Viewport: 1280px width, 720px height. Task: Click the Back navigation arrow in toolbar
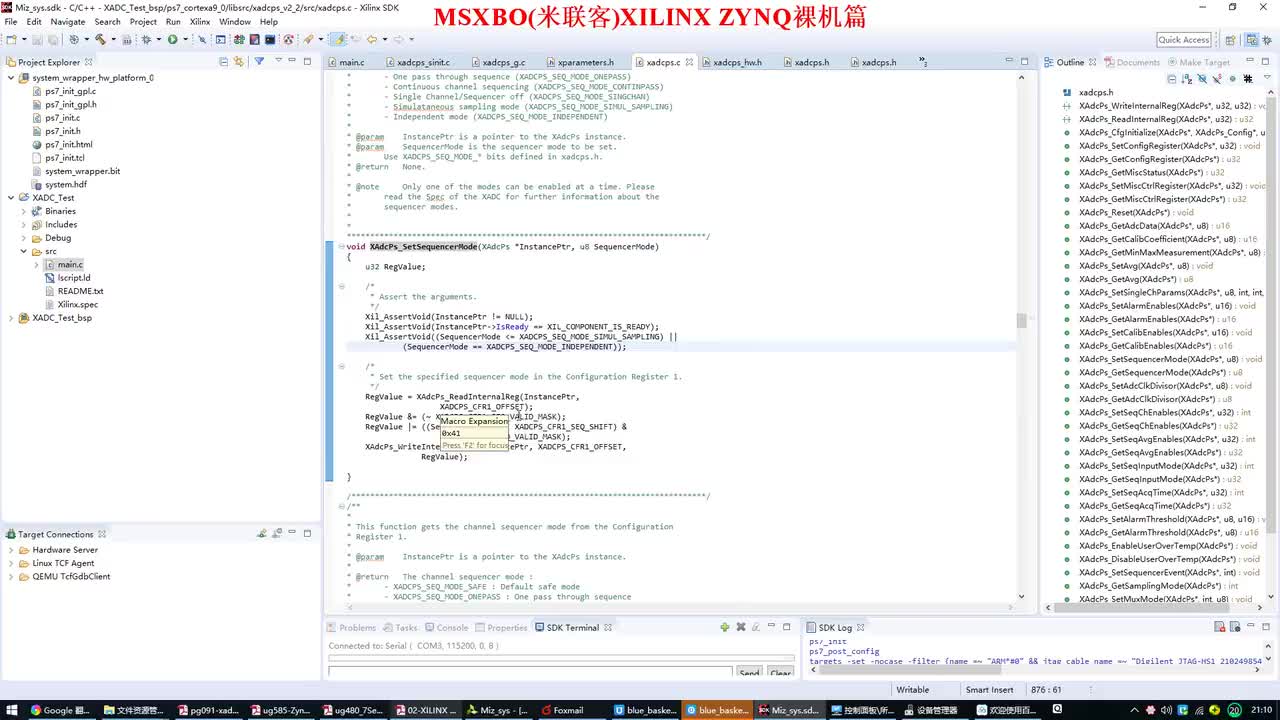click(371, 40)
